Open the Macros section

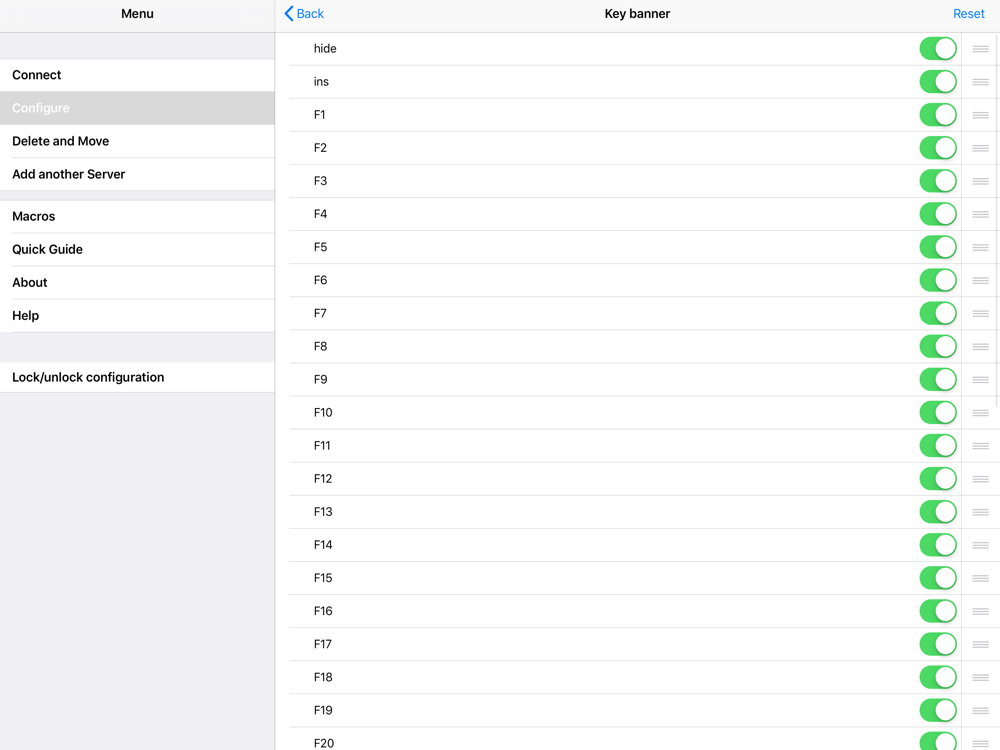(137, 217)
